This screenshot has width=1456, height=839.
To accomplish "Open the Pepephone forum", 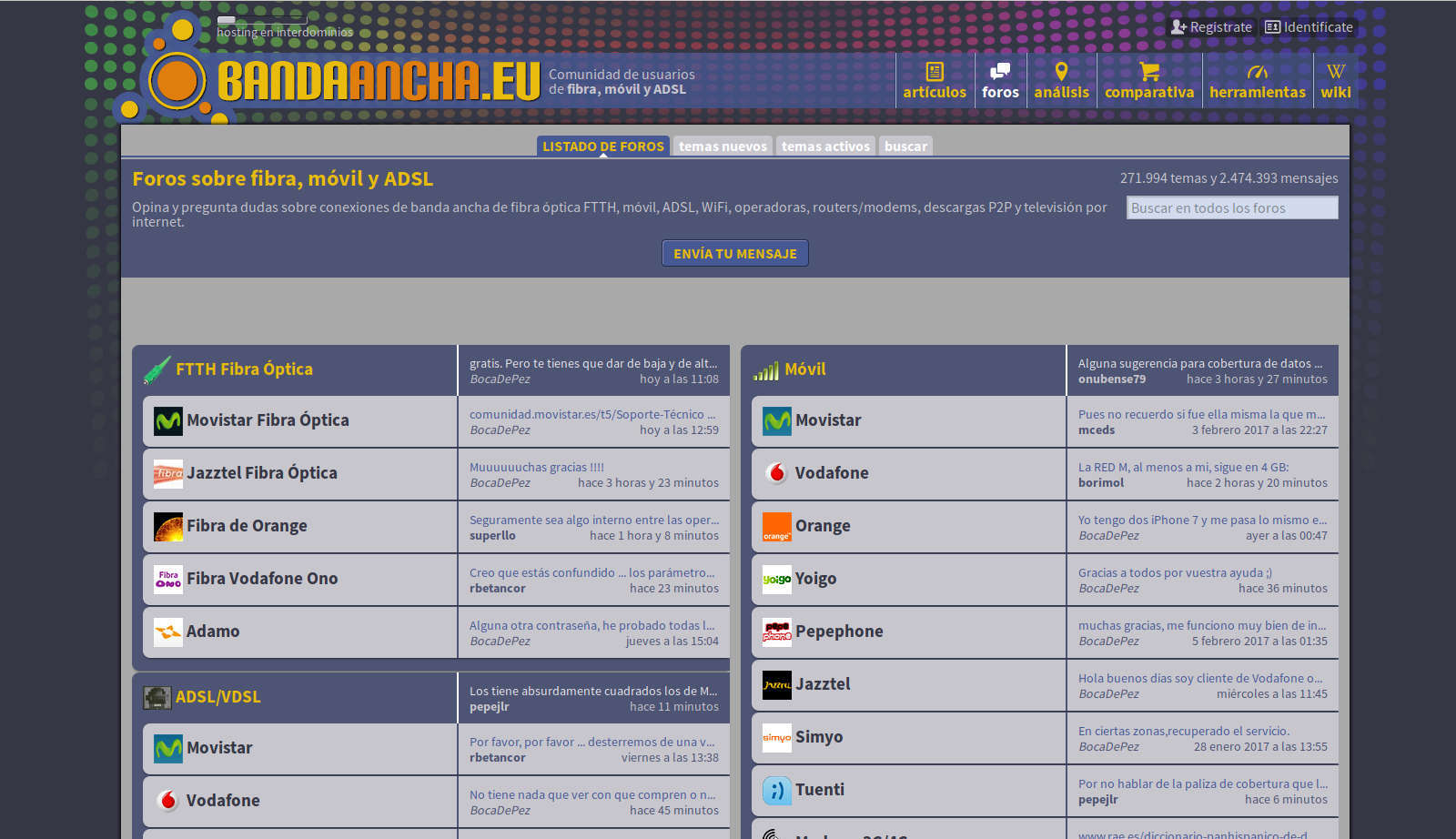I will point(839,632).
